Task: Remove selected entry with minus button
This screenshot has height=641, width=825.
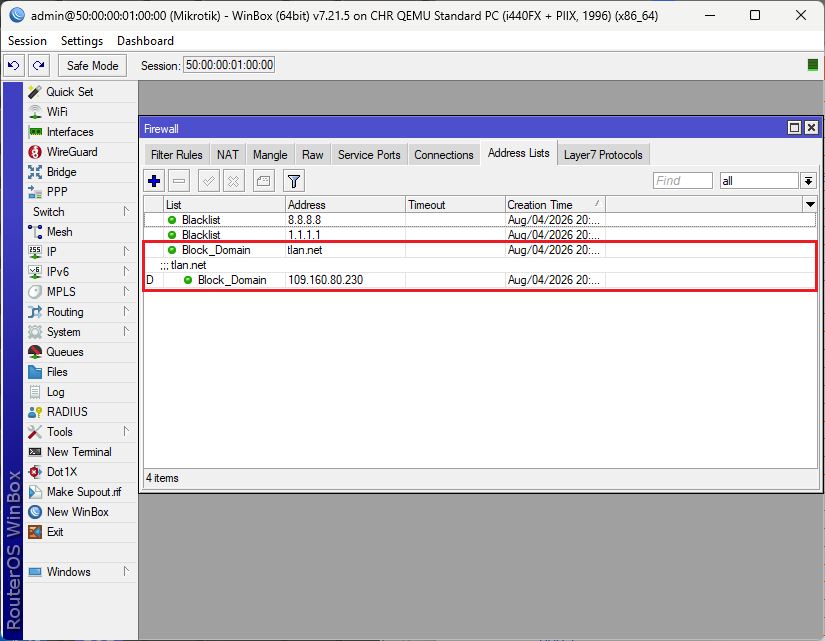Action: (x=179, y=182)
